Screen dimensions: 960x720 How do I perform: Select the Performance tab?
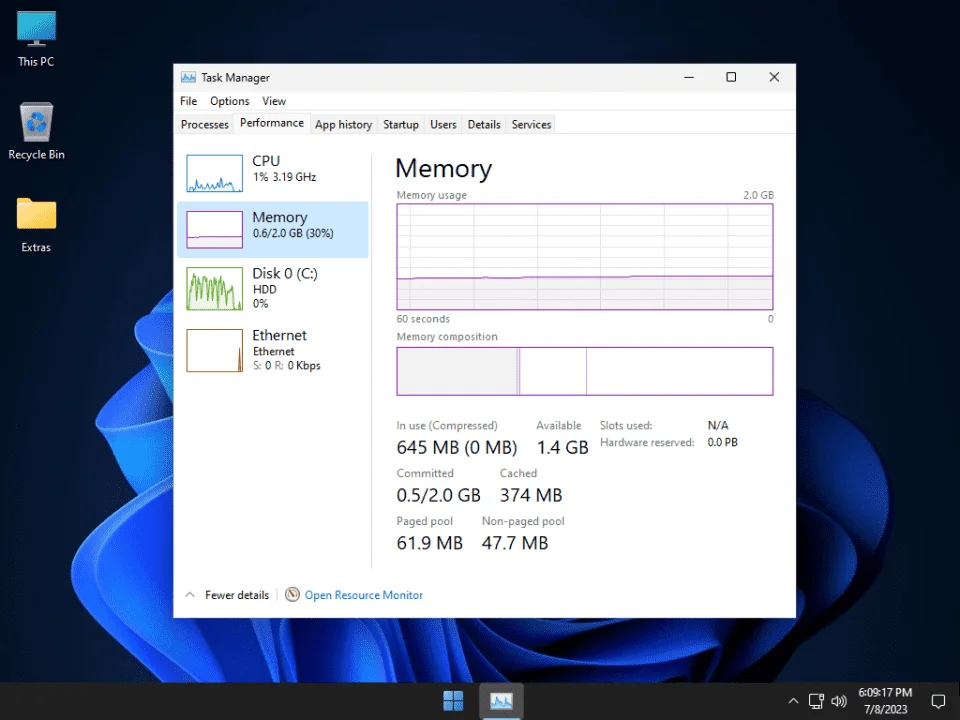click(x=272, y=123)
